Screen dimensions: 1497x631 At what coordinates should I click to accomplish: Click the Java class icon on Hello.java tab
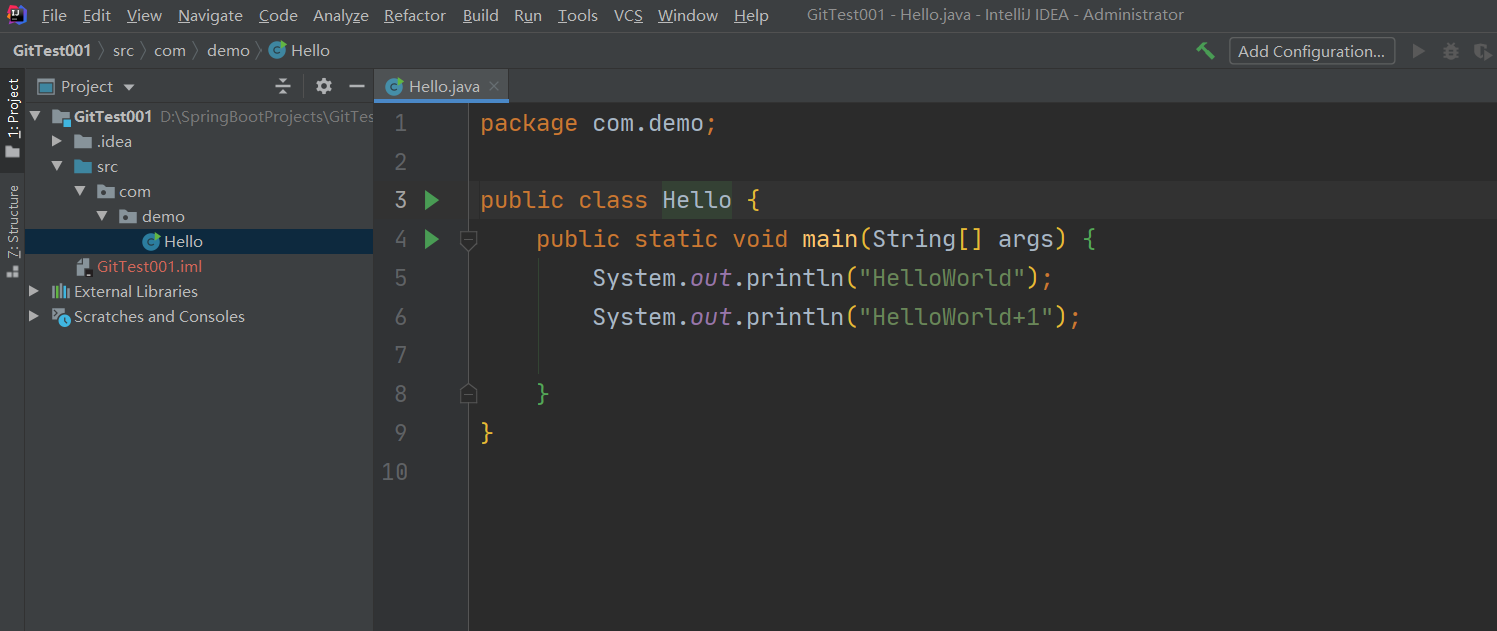click(x=395, y=87)
